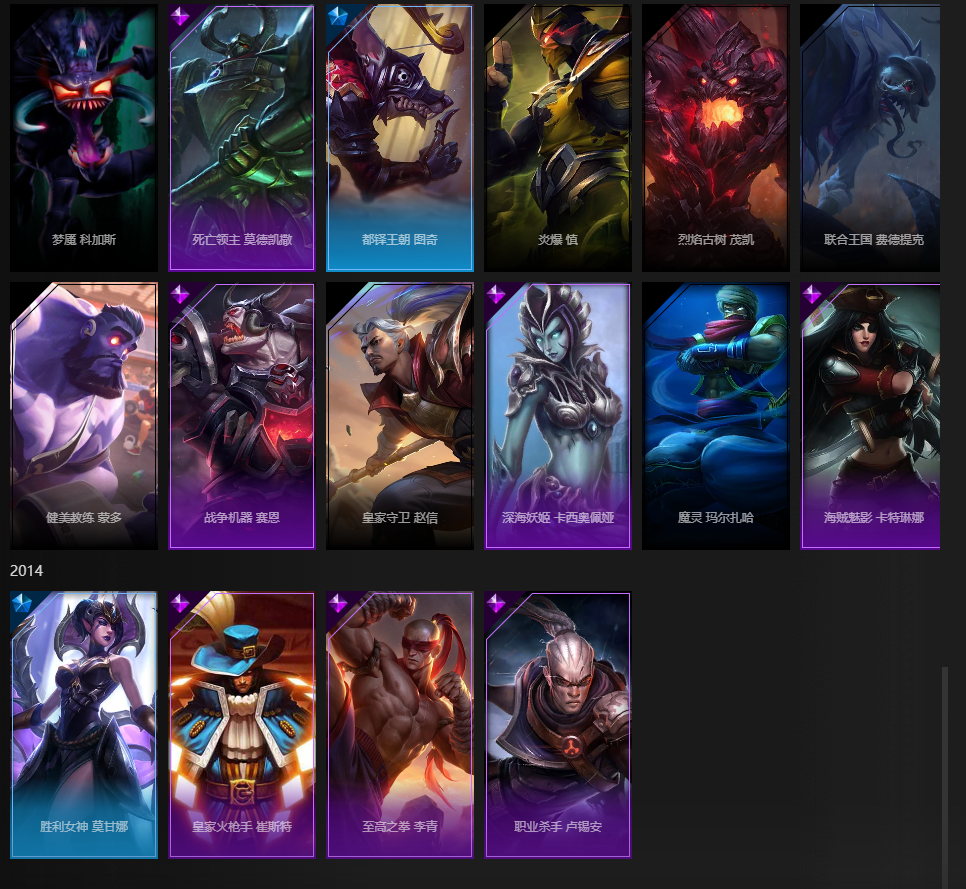Click the purple gem on 海贼魅影 卡特琳娜 card
The height and width of the screenshot is (889, 966).
(812, 294)
